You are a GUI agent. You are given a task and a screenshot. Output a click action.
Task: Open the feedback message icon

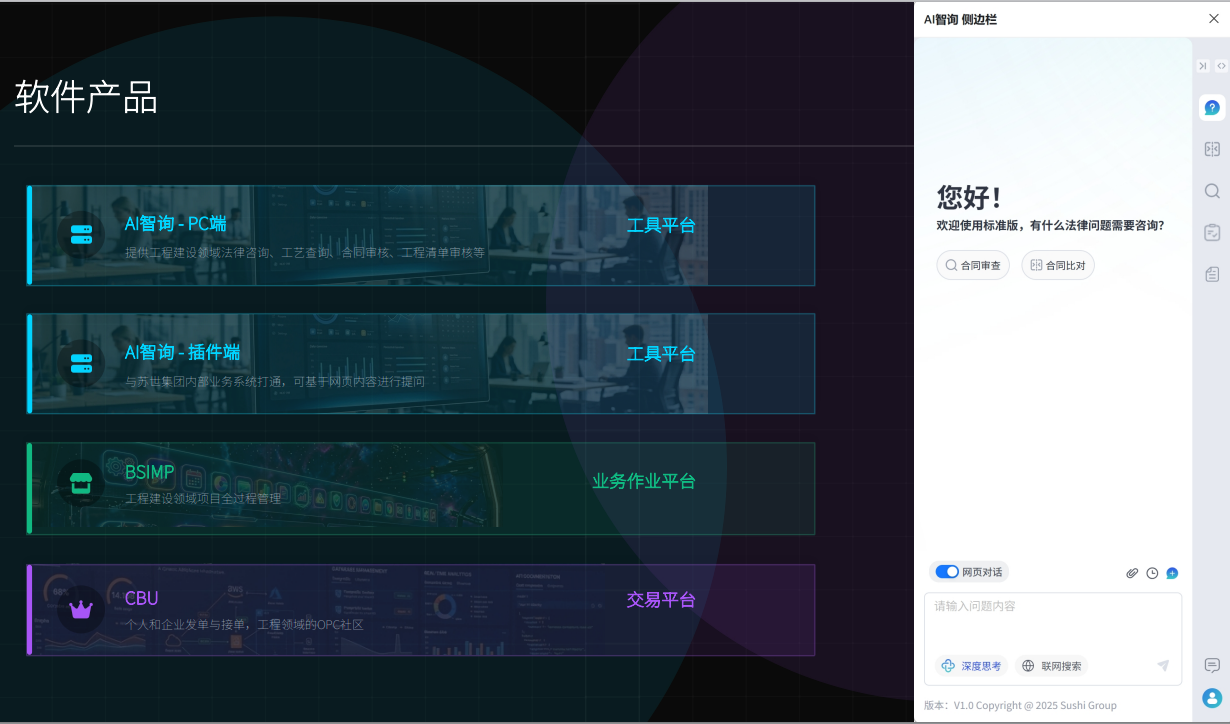pos(1212,665)
